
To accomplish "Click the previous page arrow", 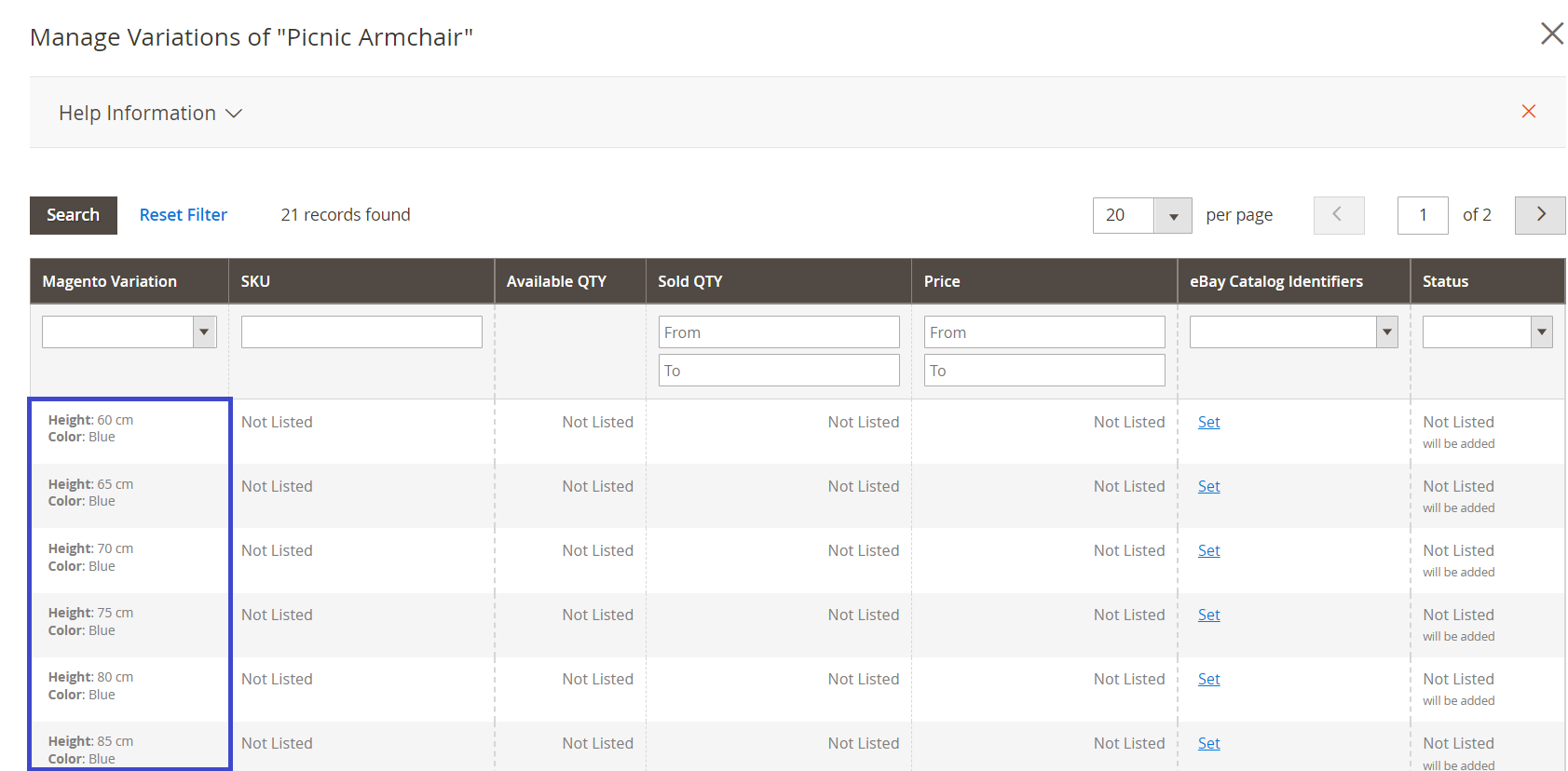I will click(x=1338, y=215).
